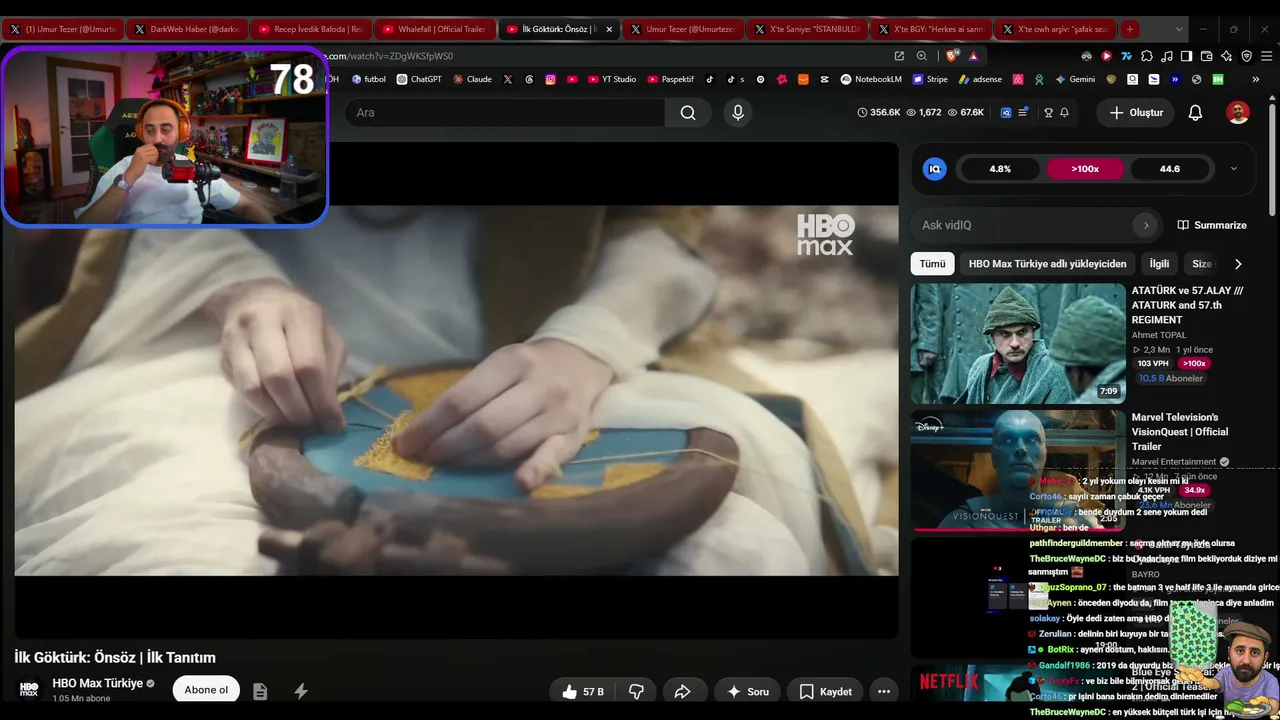Open the transcript document icon below video
This screenshot has width=1280, height=720.
pyautogui.click(x=260, y=691)
